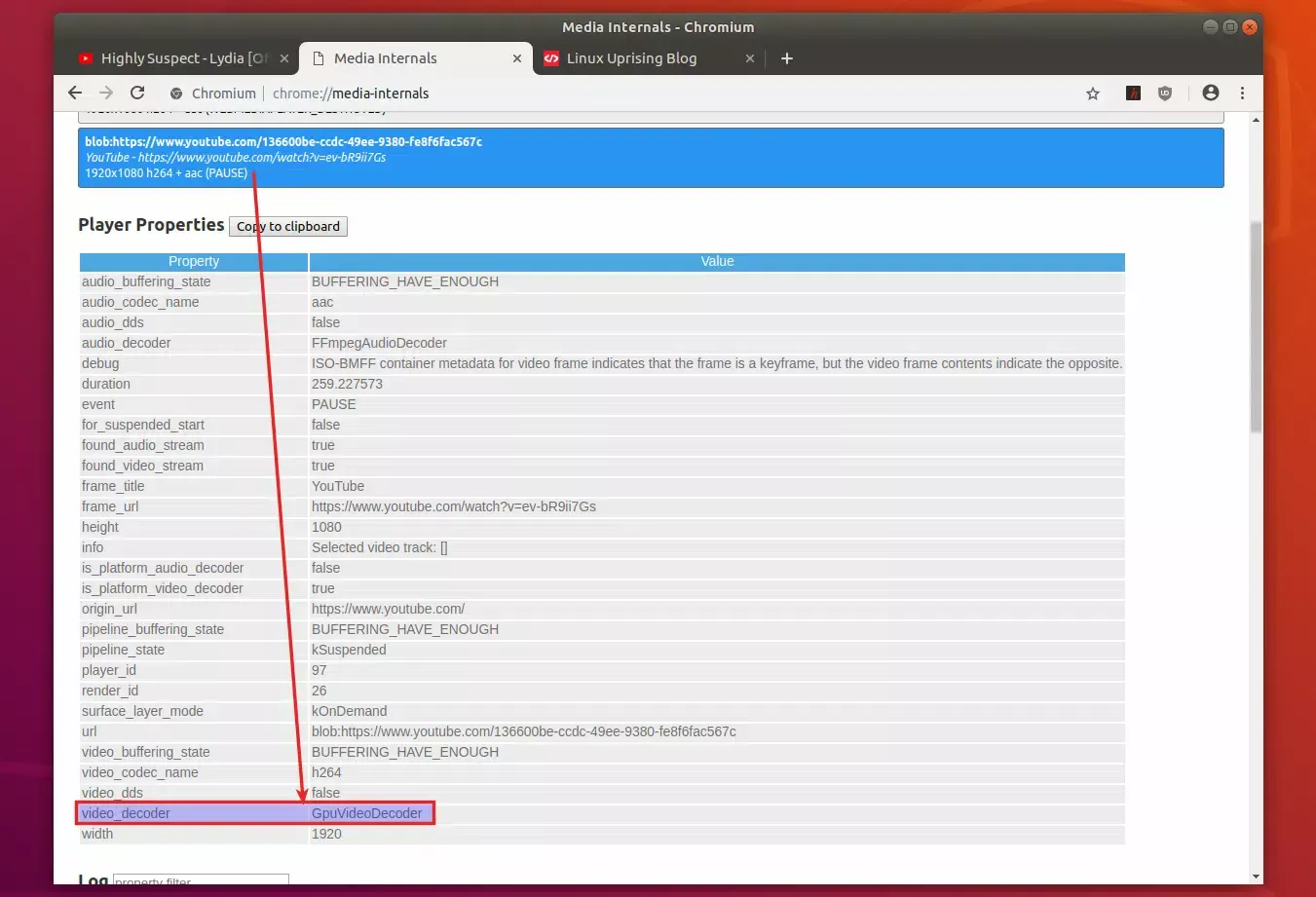This screenshot has height=897, width=1316.
Task: Click the scrollbar down arrow
Action: (x=1256, y=877)
